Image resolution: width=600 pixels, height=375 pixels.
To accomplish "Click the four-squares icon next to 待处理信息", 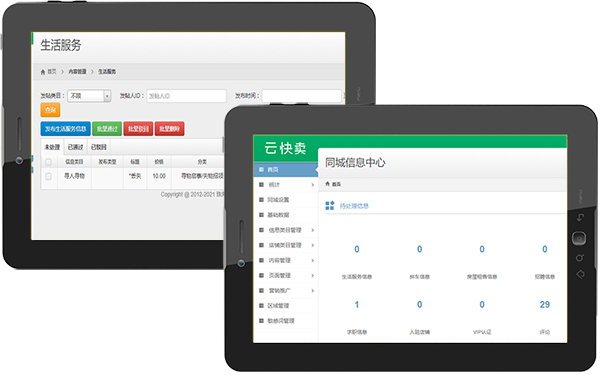I will click(x=329, y=205).
